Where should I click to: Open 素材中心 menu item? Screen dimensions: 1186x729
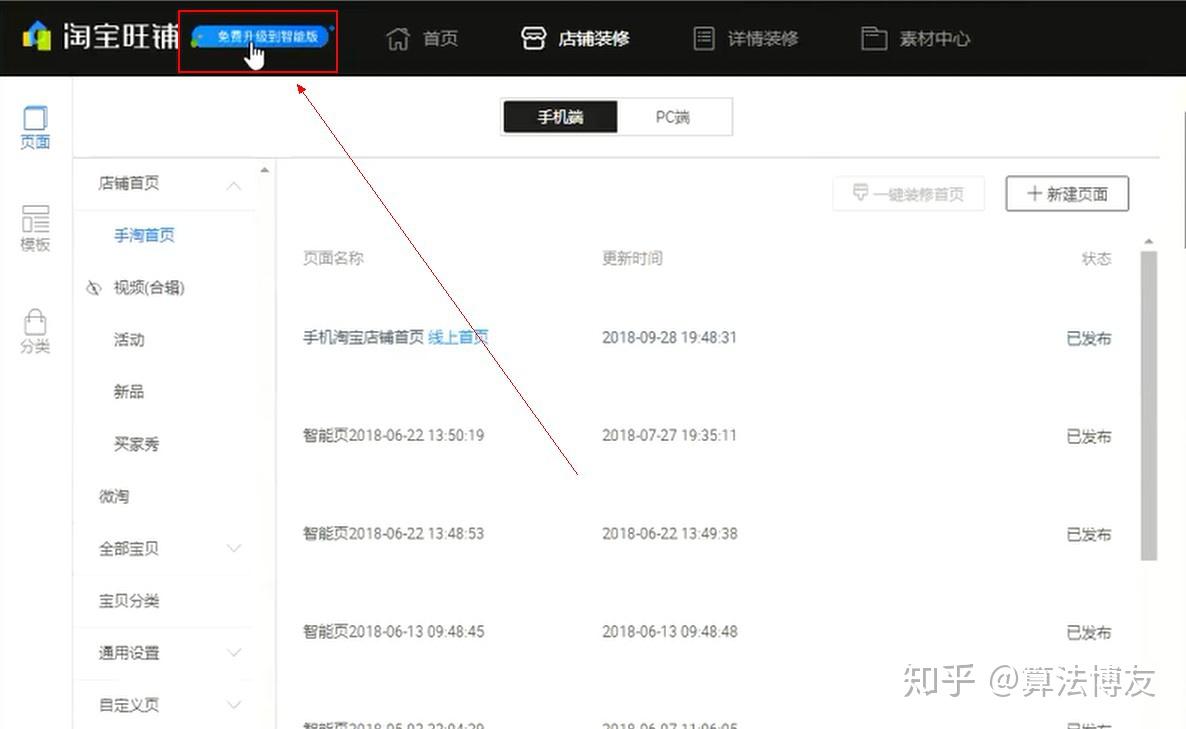[934, 39]
